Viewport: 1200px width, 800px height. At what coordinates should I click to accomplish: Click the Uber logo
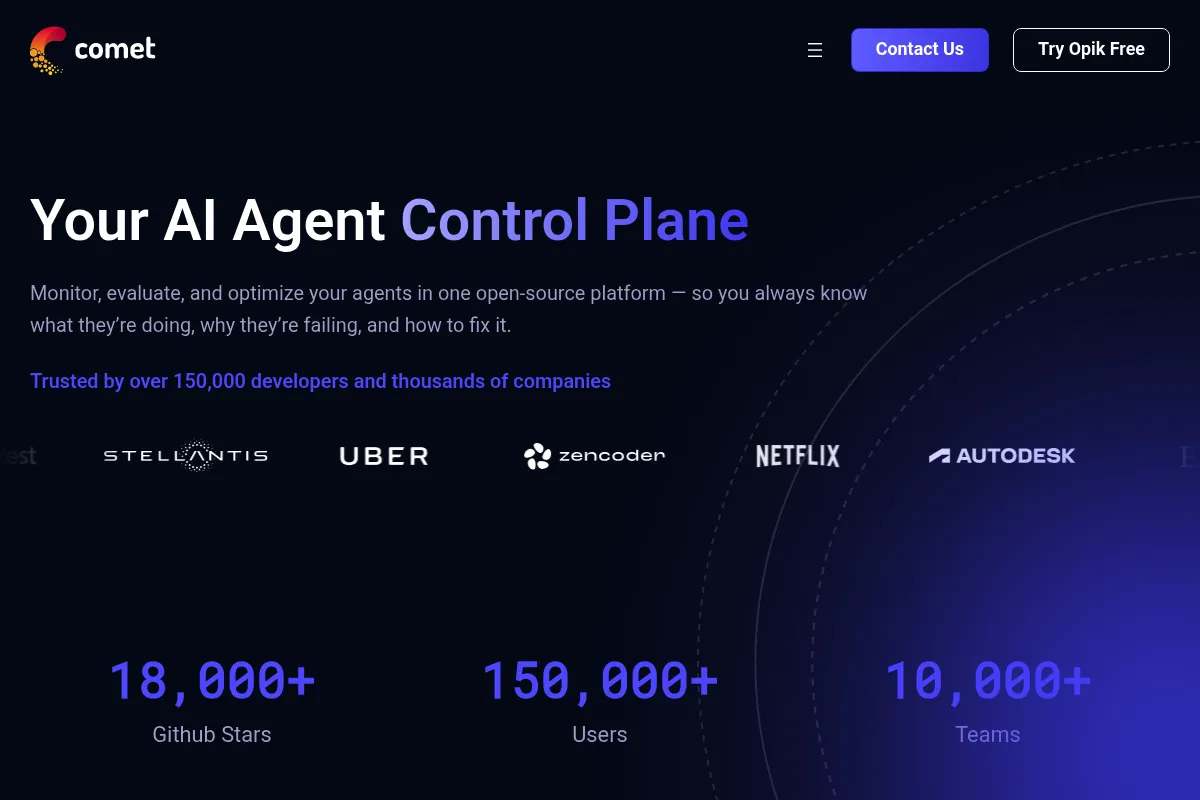(x=385, y=456)
